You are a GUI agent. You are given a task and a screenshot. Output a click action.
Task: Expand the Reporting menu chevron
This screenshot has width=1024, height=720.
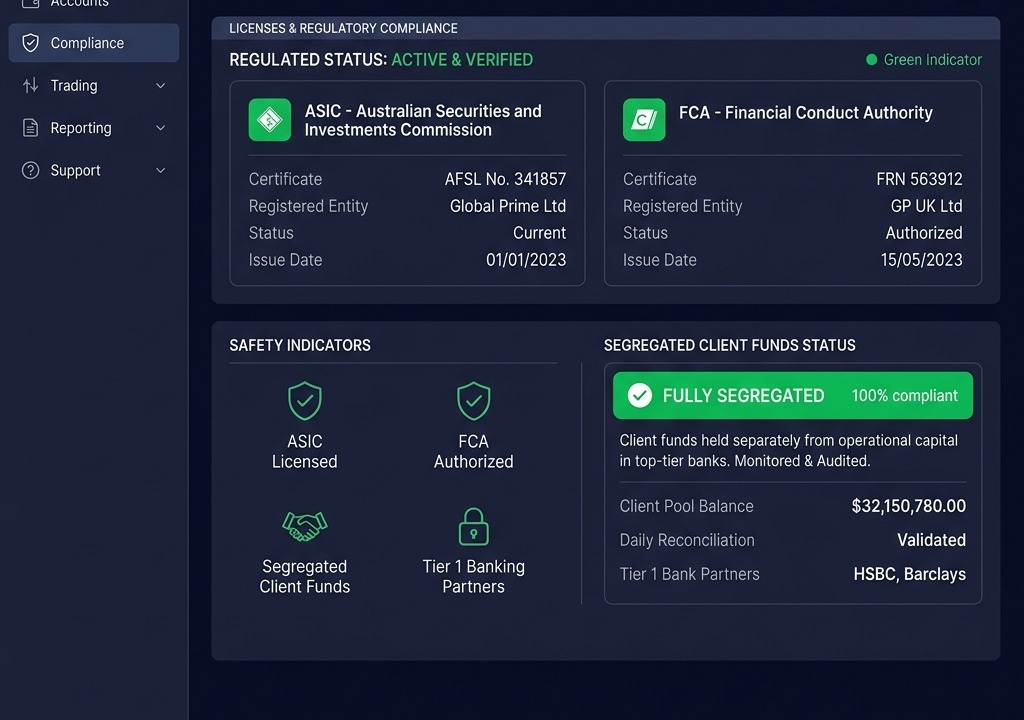point(161,128)
